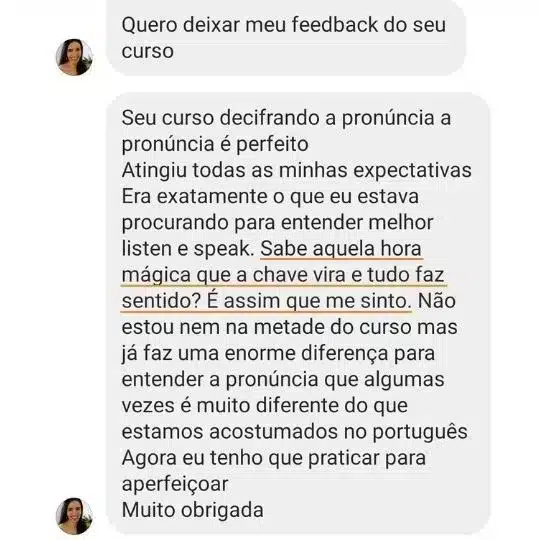Screen dimensions: 540x540
Task: Select the 'Quero deixar meu feedback' message bubble
Action: (285, 37)
